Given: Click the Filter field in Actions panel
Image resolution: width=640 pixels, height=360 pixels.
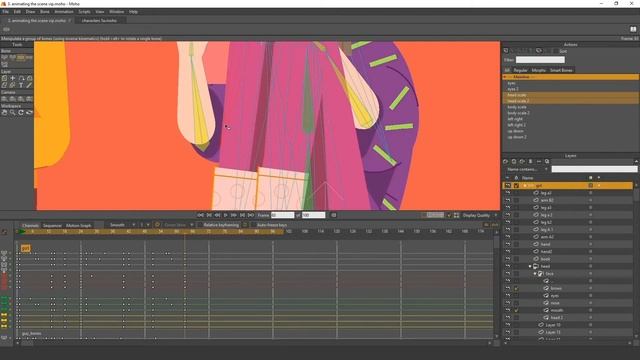Looking at the screenshot, I should click(x=540, y=60).
